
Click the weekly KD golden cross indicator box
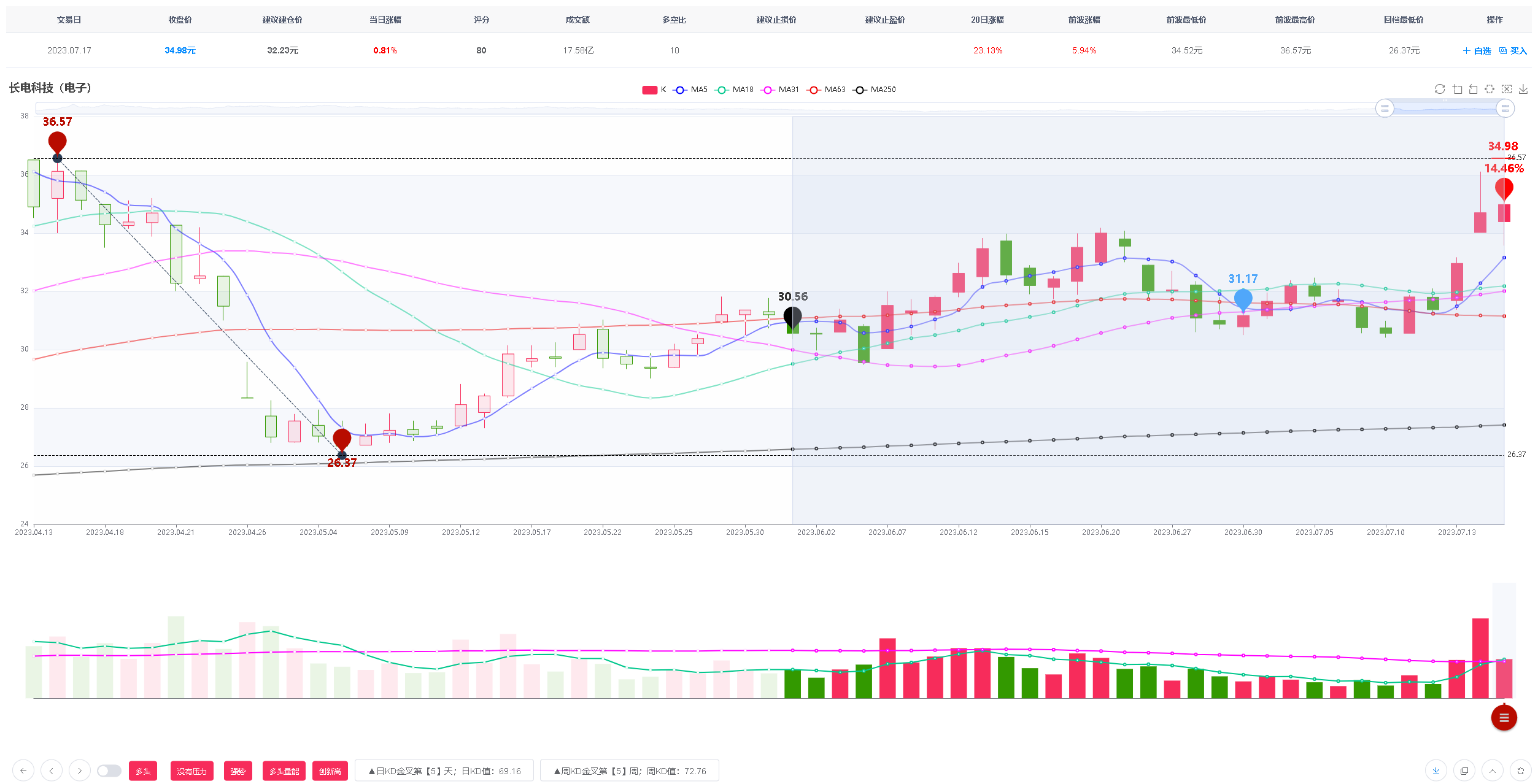(630, 771)
